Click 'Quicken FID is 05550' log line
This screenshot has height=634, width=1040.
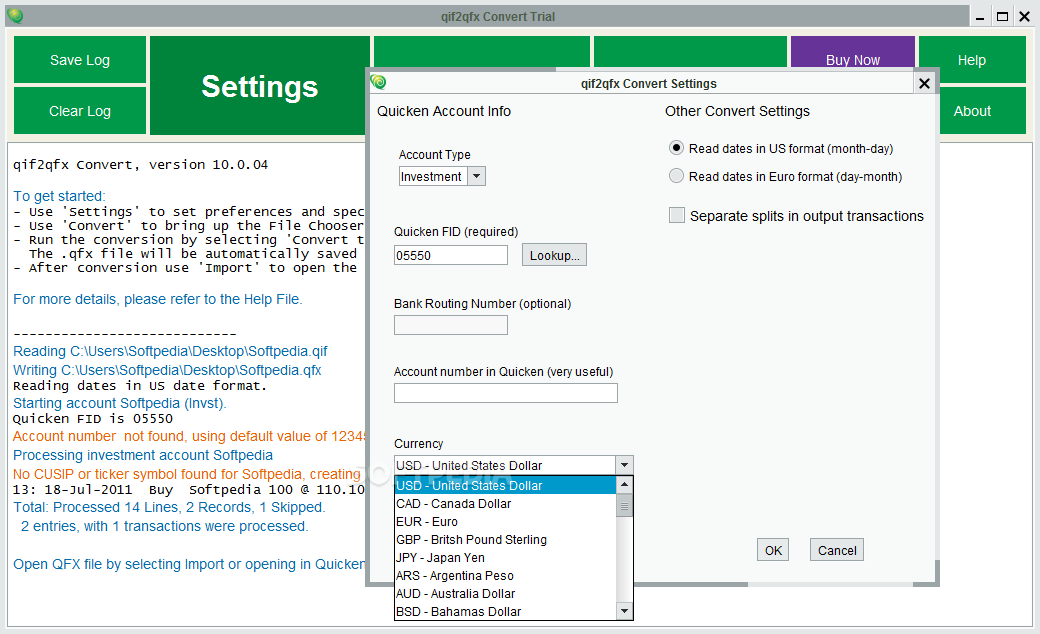click(93, 418)
